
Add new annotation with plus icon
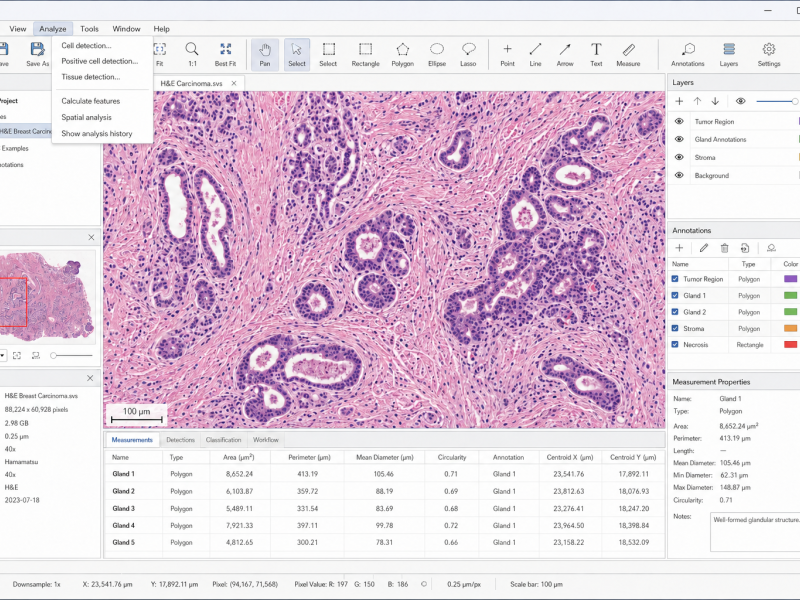click(679, 248)
